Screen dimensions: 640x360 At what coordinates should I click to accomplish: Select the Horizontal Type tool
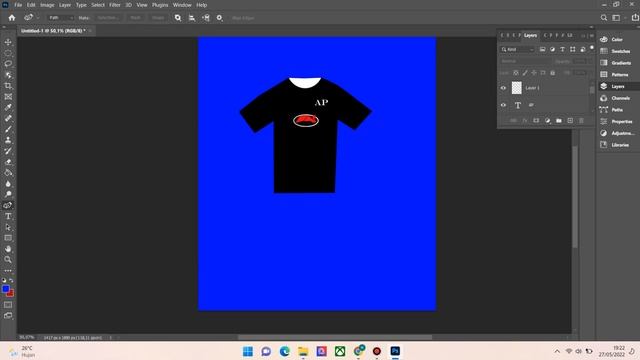[x=8, y=216]
